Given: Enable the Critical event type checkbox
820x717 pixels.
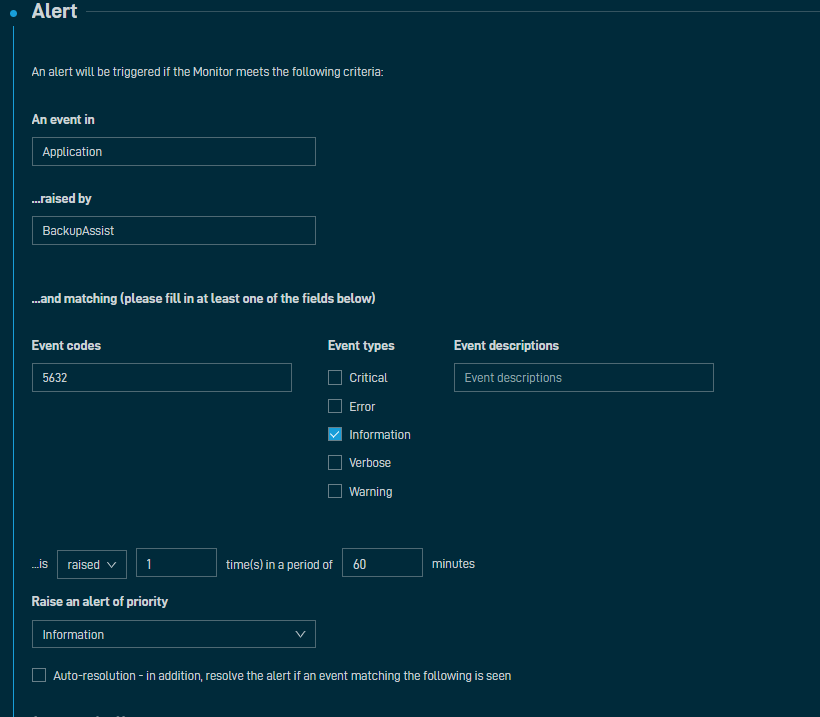Looking at the screenshot, I should pyautogui.click(x=335, y=378).
